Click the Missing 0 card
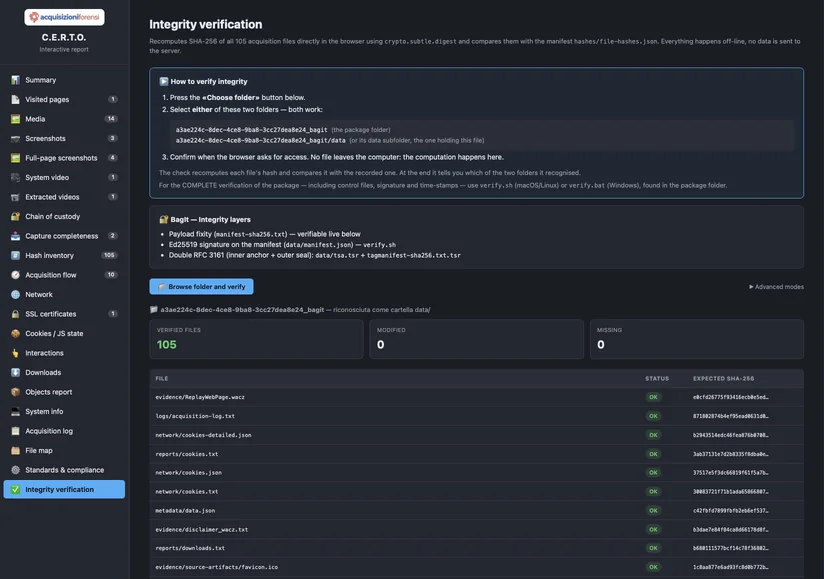The image size is (824, 579). (697, 339)
